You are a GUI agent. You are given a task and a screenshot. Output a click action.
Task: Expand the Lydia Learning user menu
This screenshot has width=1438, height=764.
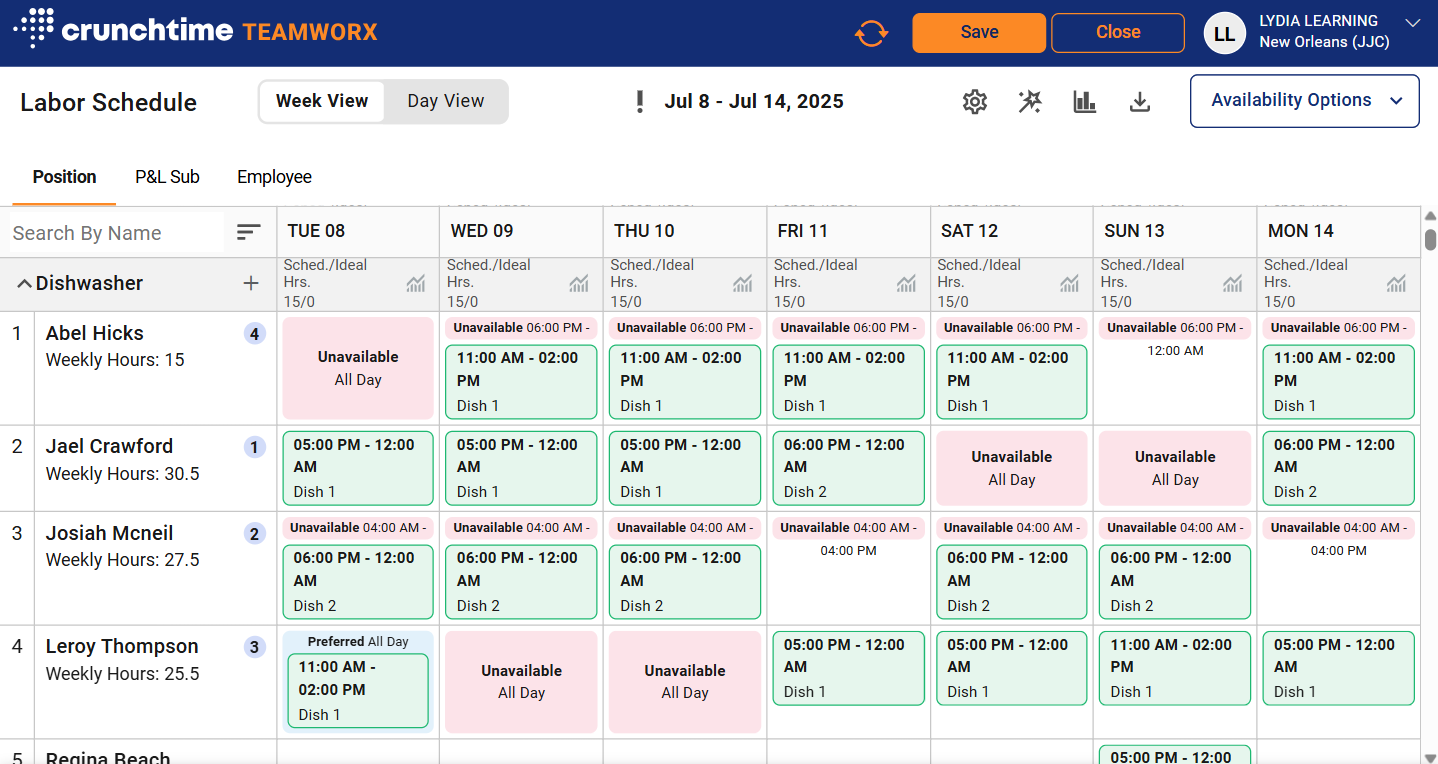(x=1412, y=23)
